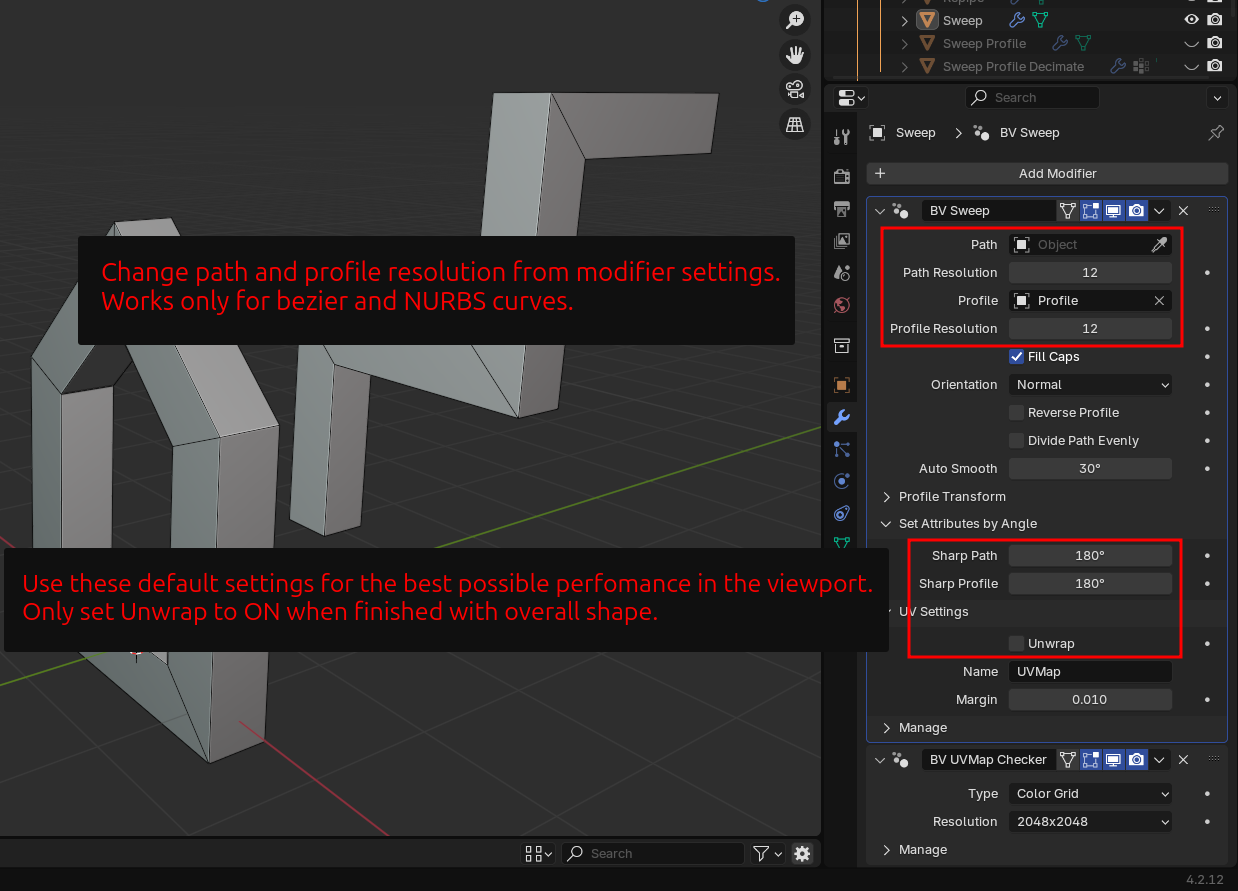Click the Sharp Path angle field

(1090, 556)
